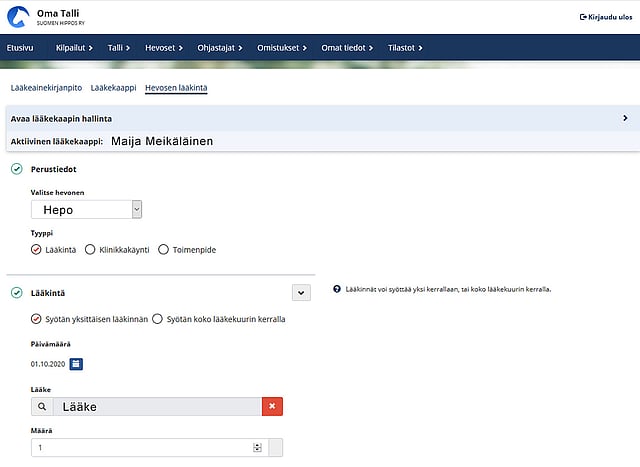Click the Perustiedot green checkmark icon

17,170
